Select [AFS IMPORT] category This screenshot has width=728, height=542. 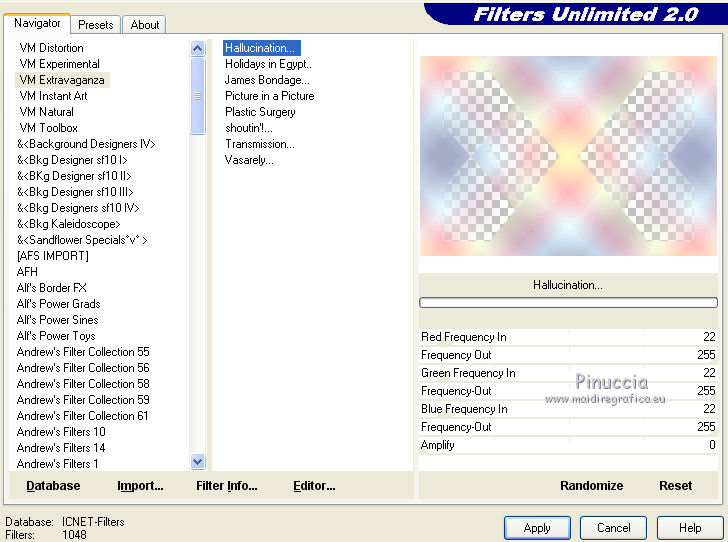pyautogui.click(x=52, y=256)
